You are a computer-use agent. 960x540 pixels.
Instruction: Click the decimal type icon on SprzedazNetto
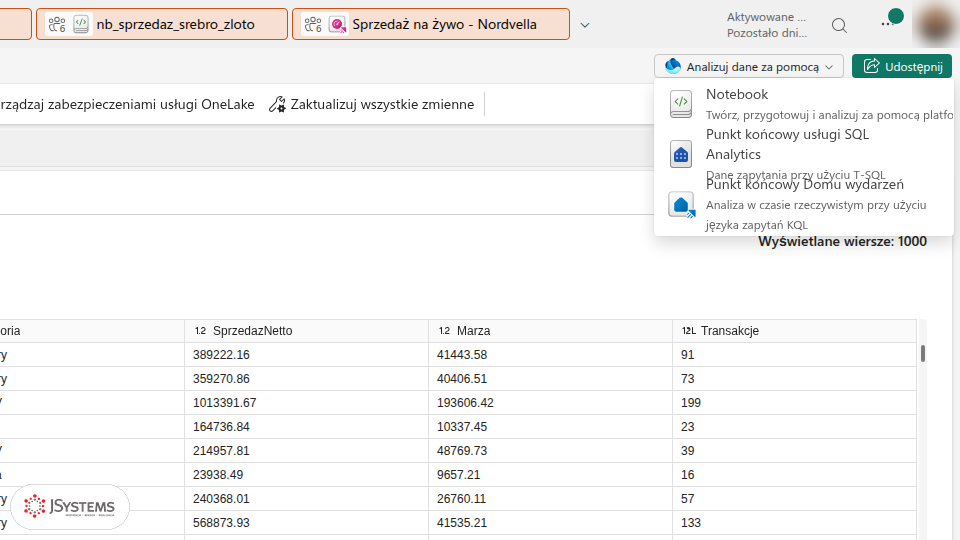(200, 331)
